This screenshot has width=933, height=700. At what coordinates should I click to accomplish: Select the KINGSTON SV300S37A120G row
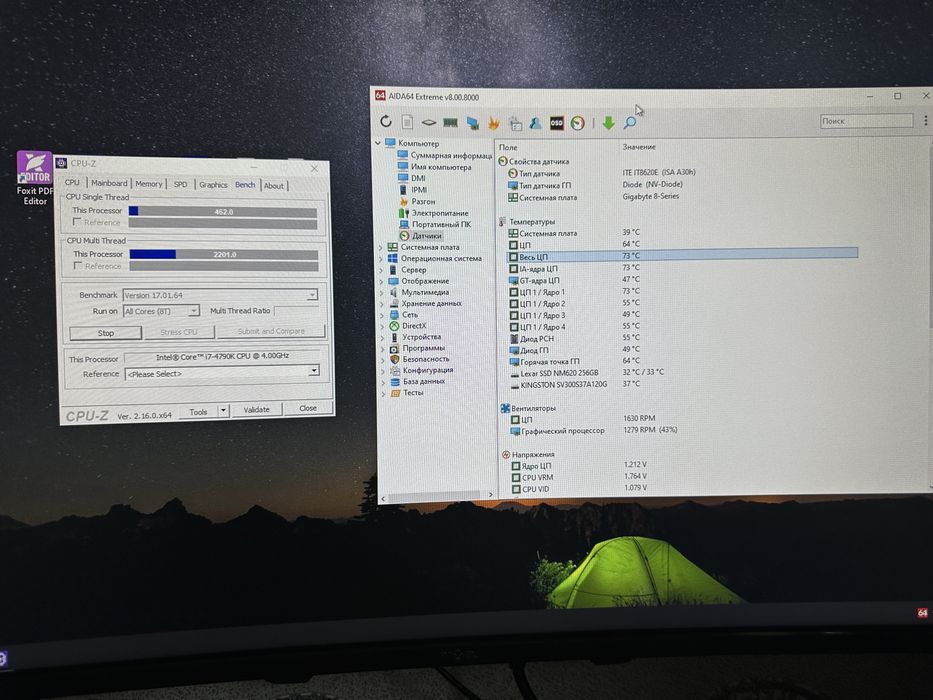682,385
